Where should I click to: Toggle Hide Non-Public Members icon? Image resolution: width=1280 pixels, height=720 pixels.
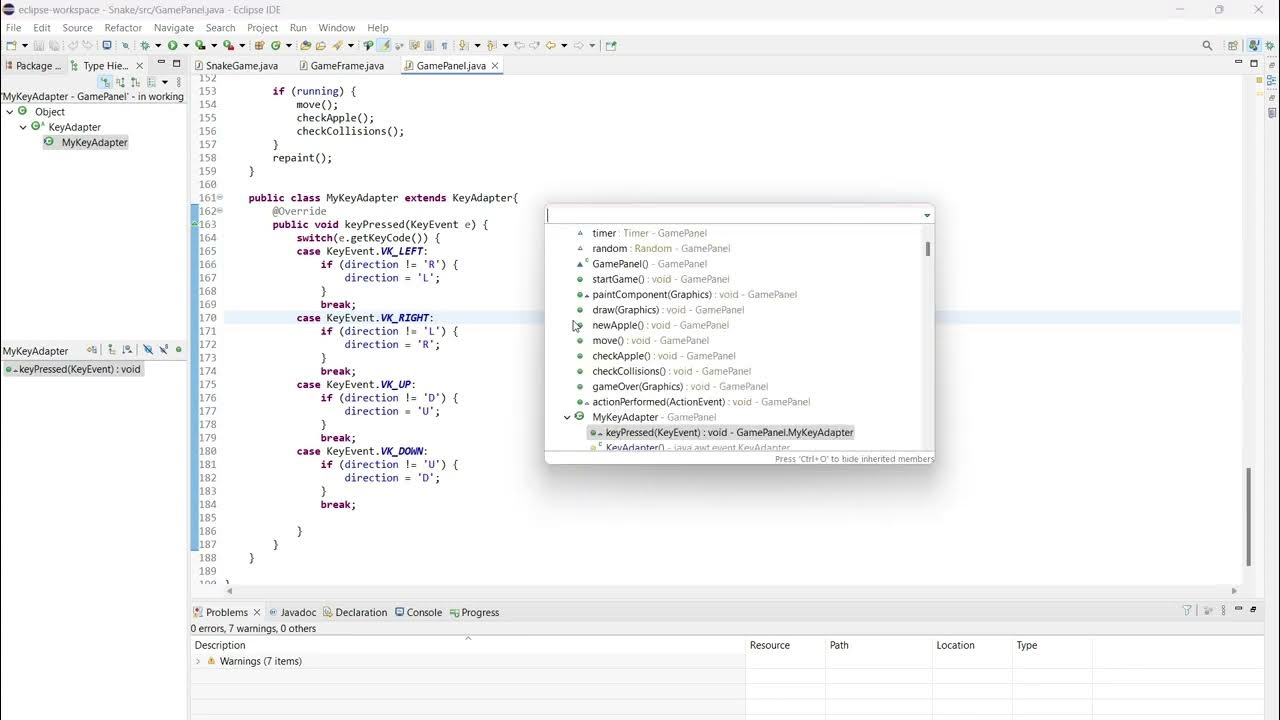(x=179, y=350)
